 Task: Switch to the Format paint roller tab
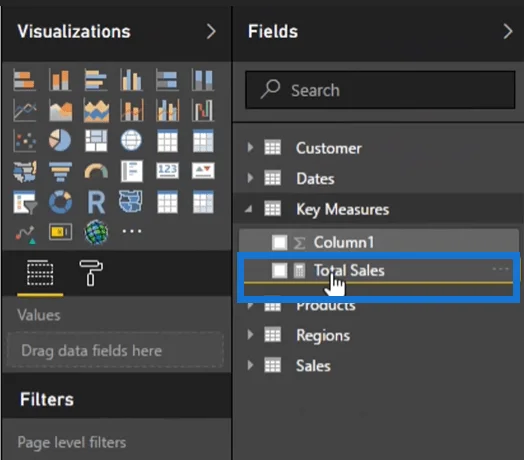pyautogui.click(x=91, y=273)
